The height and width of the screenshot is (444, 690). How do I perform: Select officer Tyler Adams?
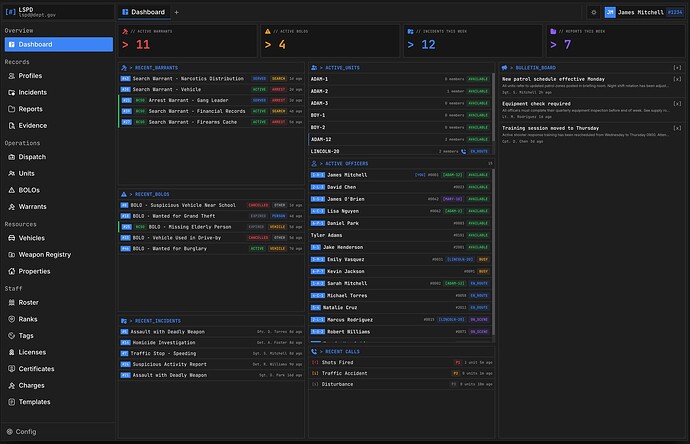coord(400,235)
